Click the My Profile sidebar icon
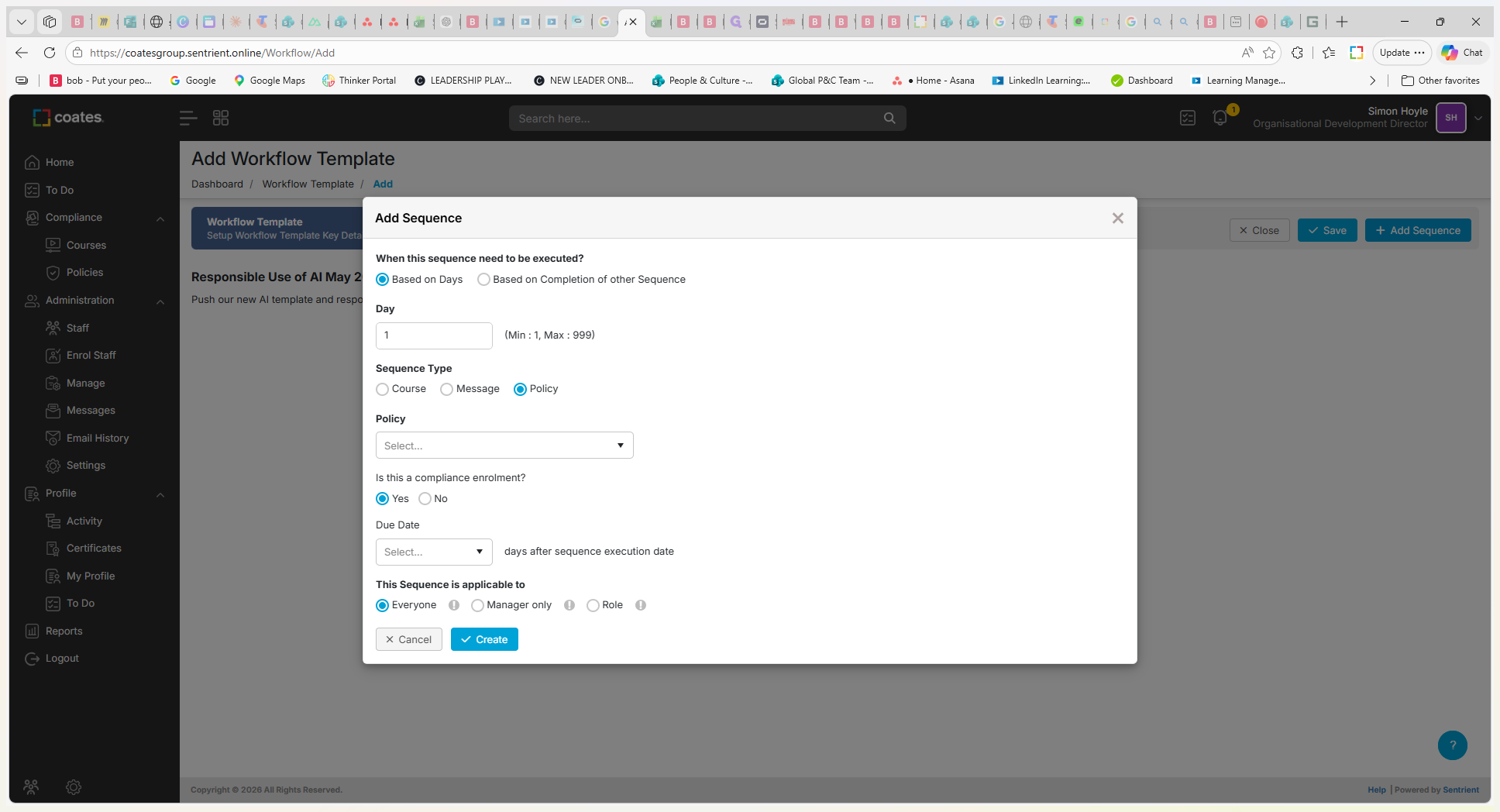Image resolution: width=1500 pixels, height=812 pixels. click(x=53, y=576)
